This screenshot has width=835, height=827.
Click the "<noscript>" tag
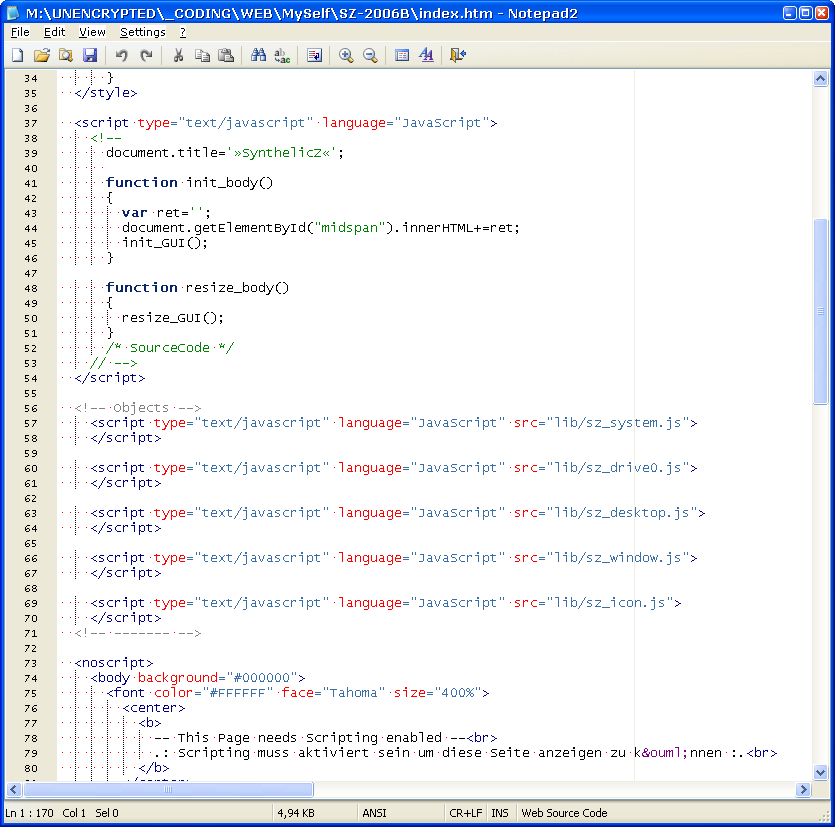pos(114,663)
